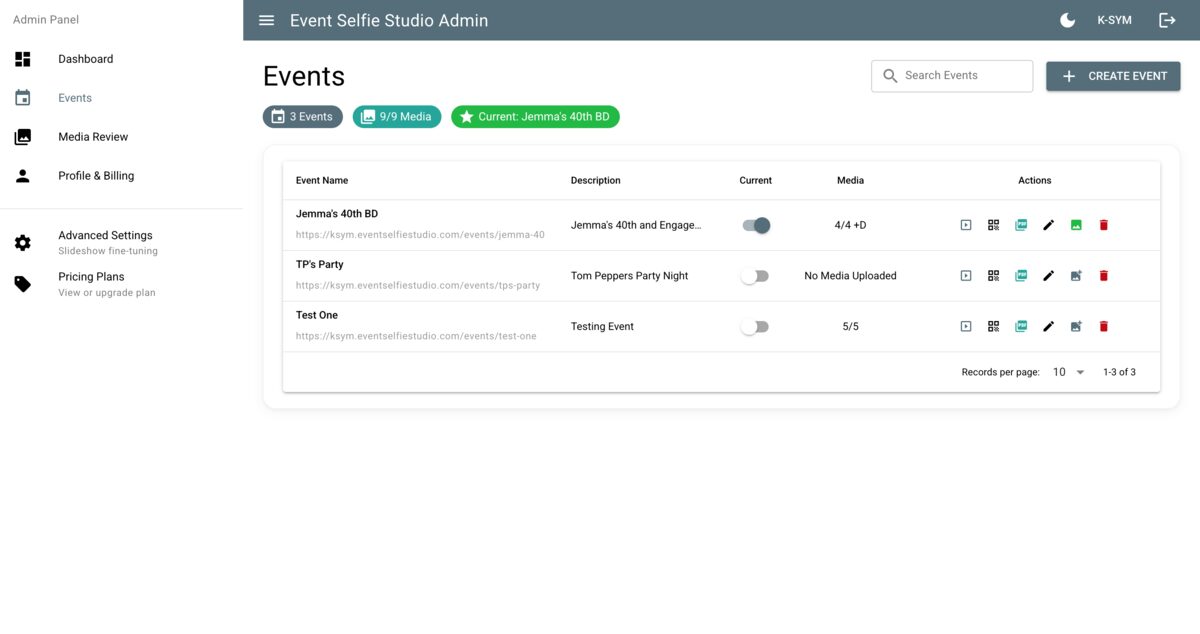Screen dimensions: 1200x634
Task: Show the QR code for TP's Party
Action: click(x=993, y=275)
